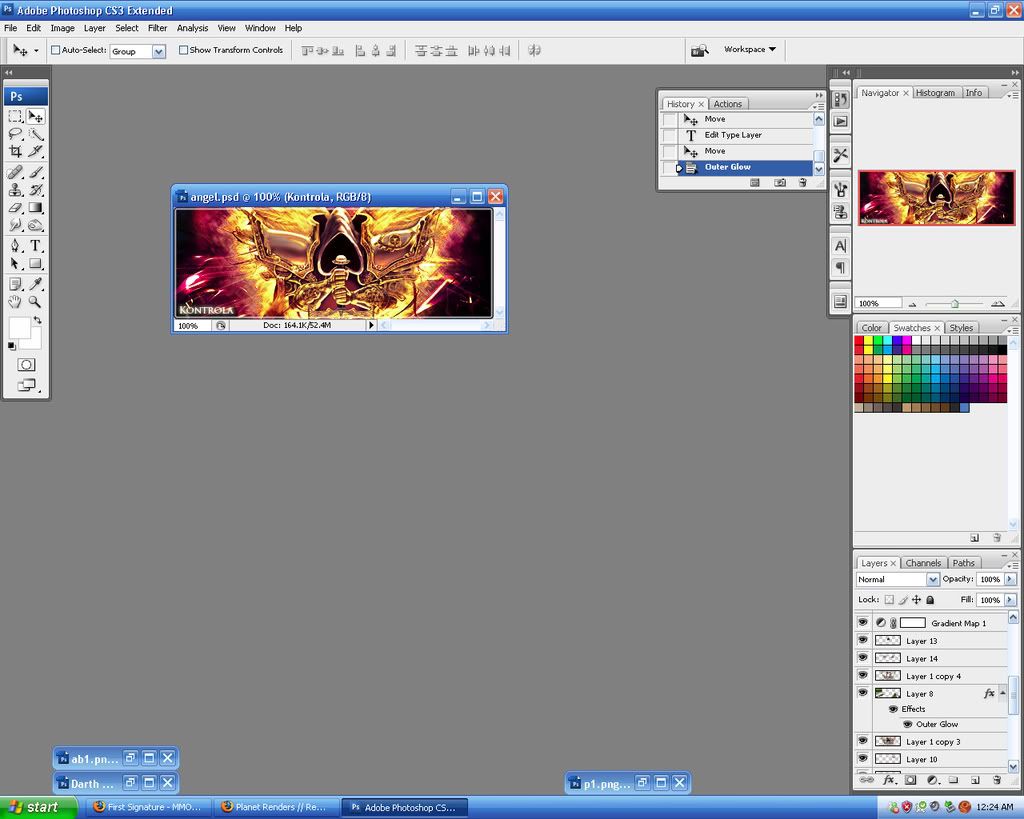Select the Healing Brush tool
Image resolution: width=1024 pixels, height=819 pixels.
coord(15,172)
